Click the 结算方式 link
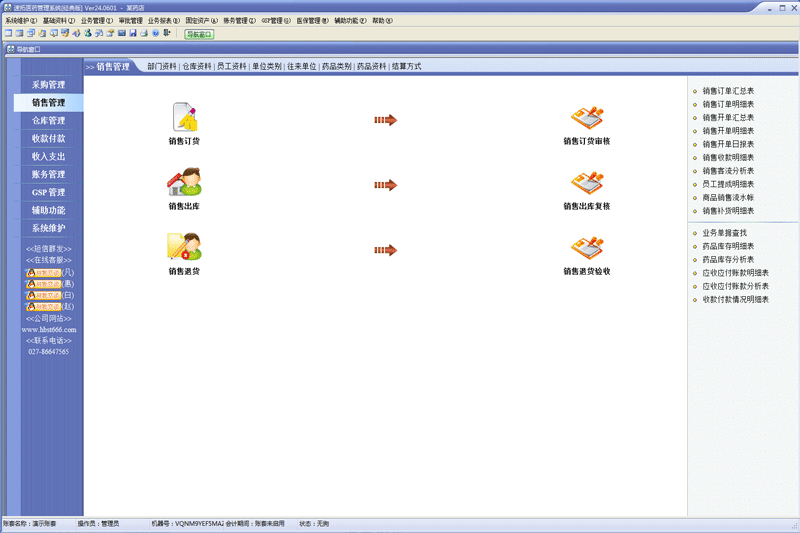This screenshot has width=800, height=533. click(407, 66)
